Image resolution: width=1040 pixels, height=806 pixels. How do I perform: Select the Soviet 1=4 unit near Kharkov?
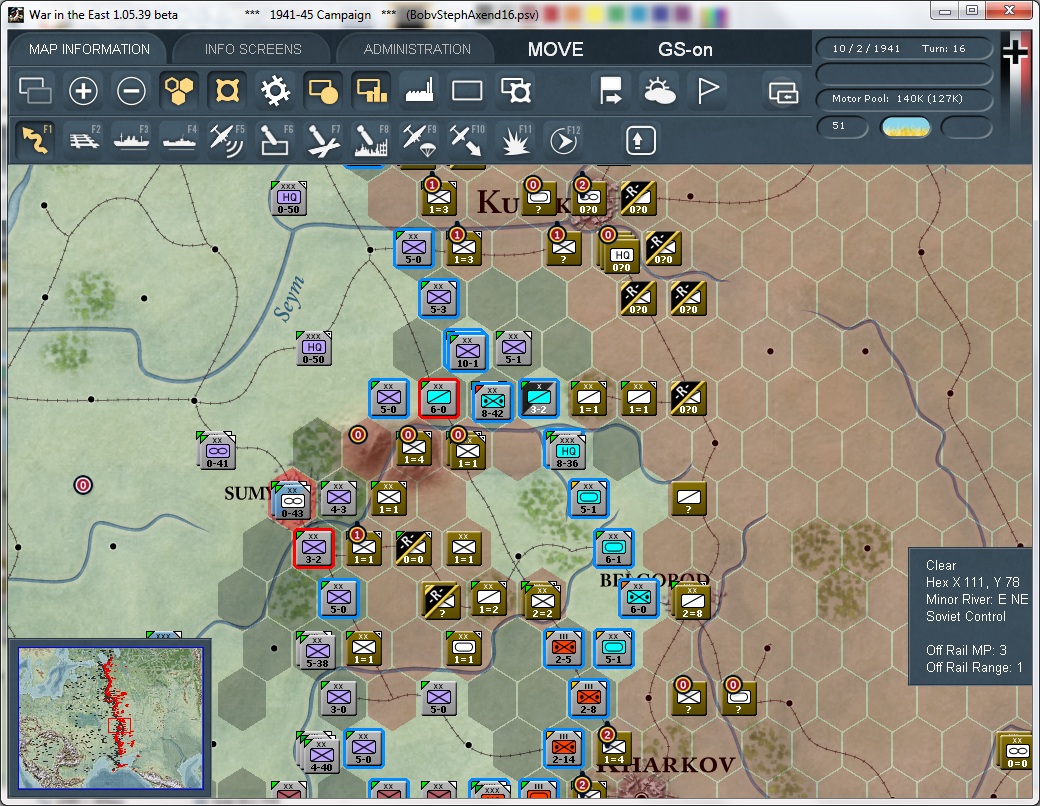614,748
